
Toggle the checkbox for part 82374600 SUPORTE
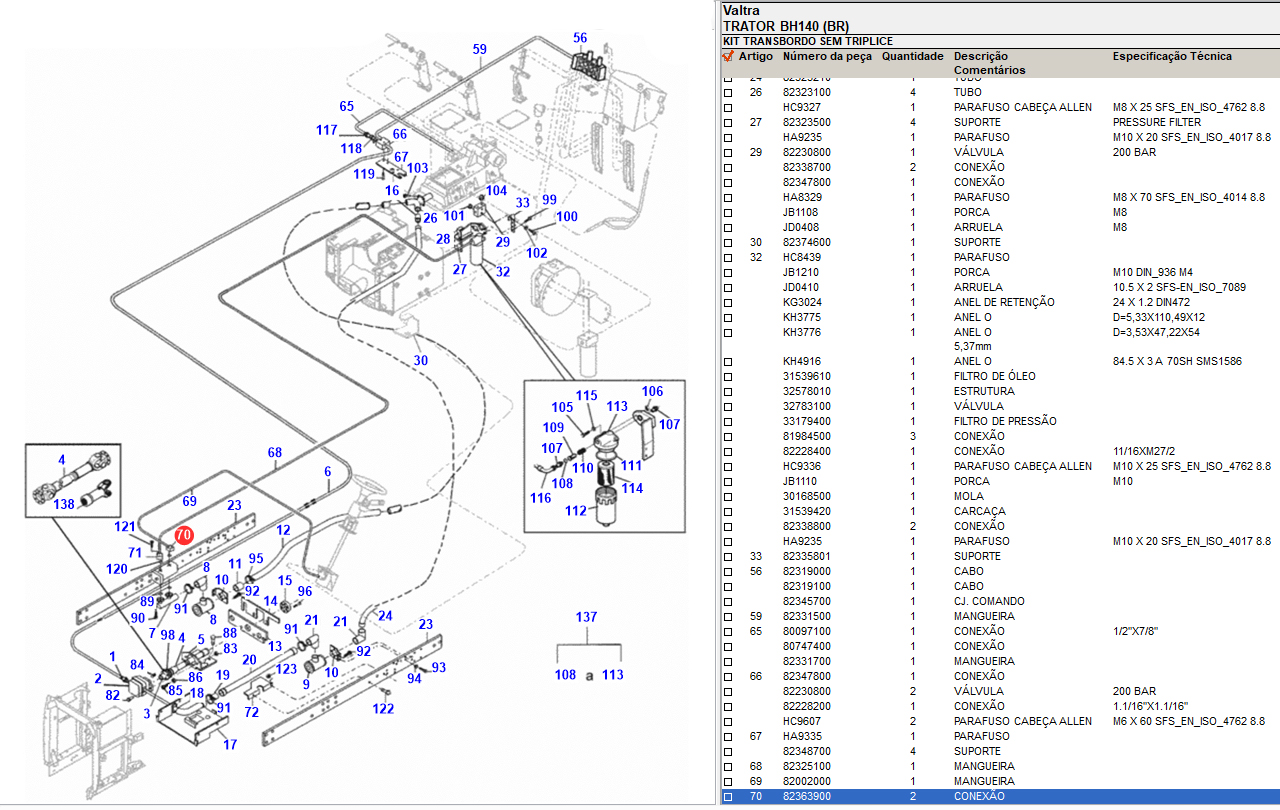click(728, 243)
